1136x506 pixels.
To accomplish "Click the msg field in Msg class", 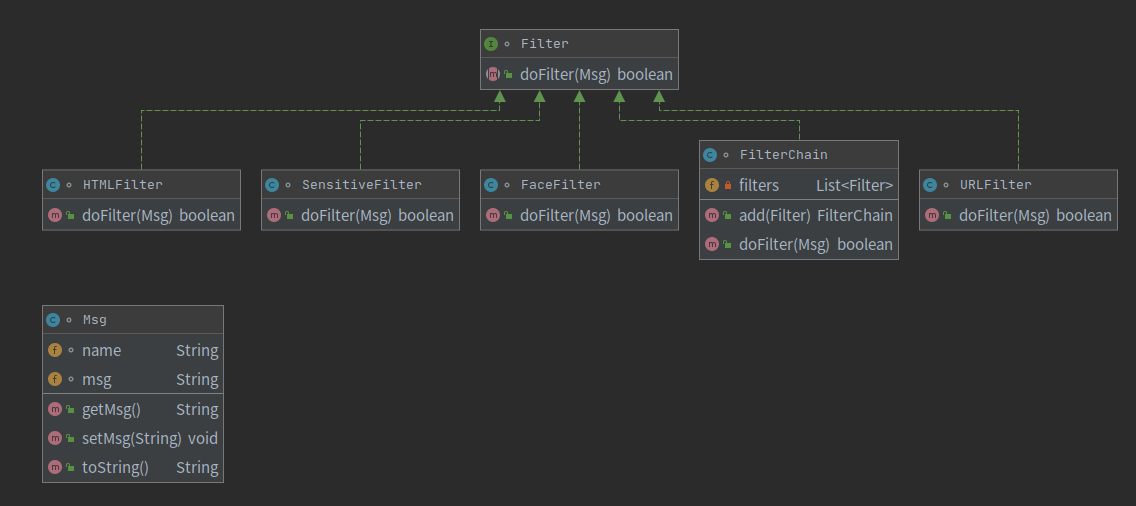I will click(96, 380).
